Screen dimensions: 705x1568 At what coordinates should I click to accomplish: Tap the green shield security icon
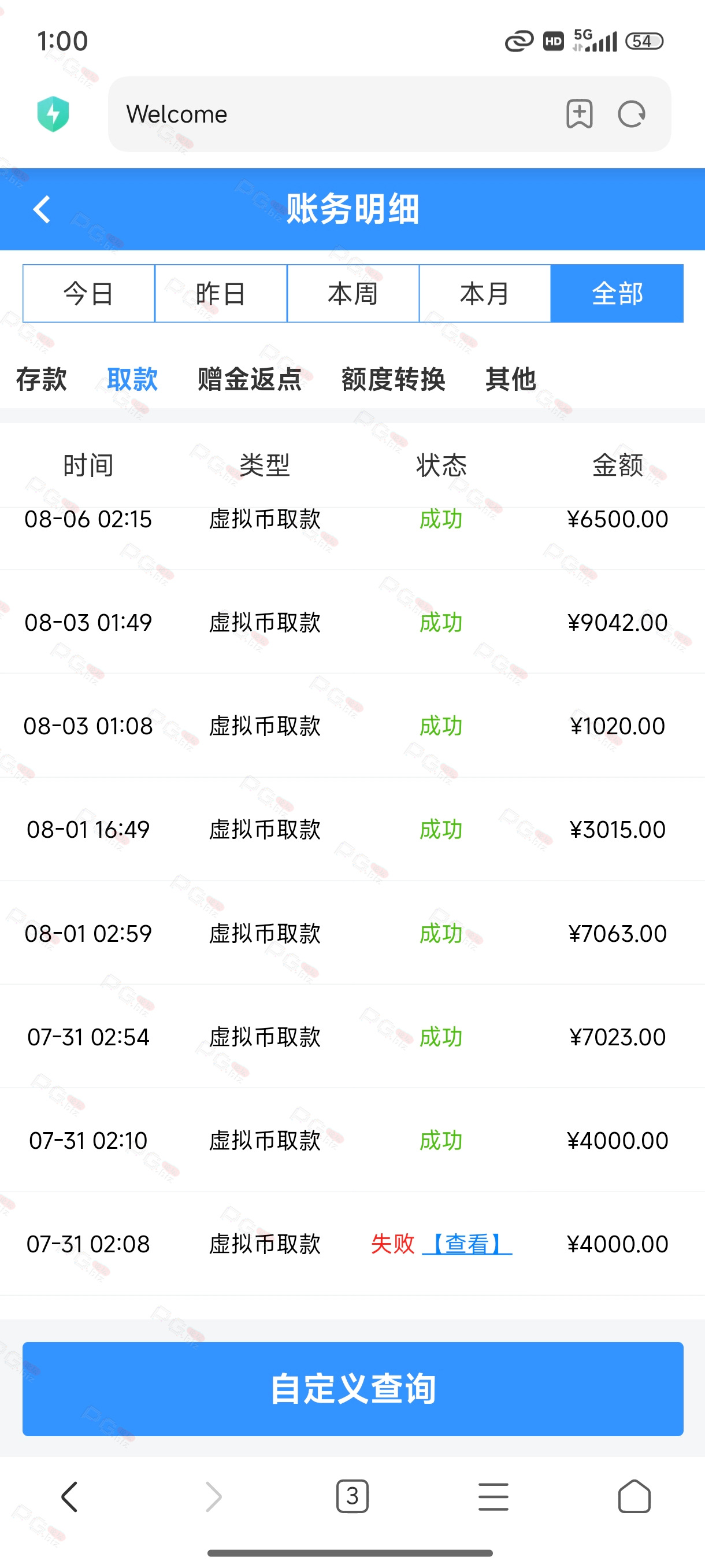coord(53,114)
